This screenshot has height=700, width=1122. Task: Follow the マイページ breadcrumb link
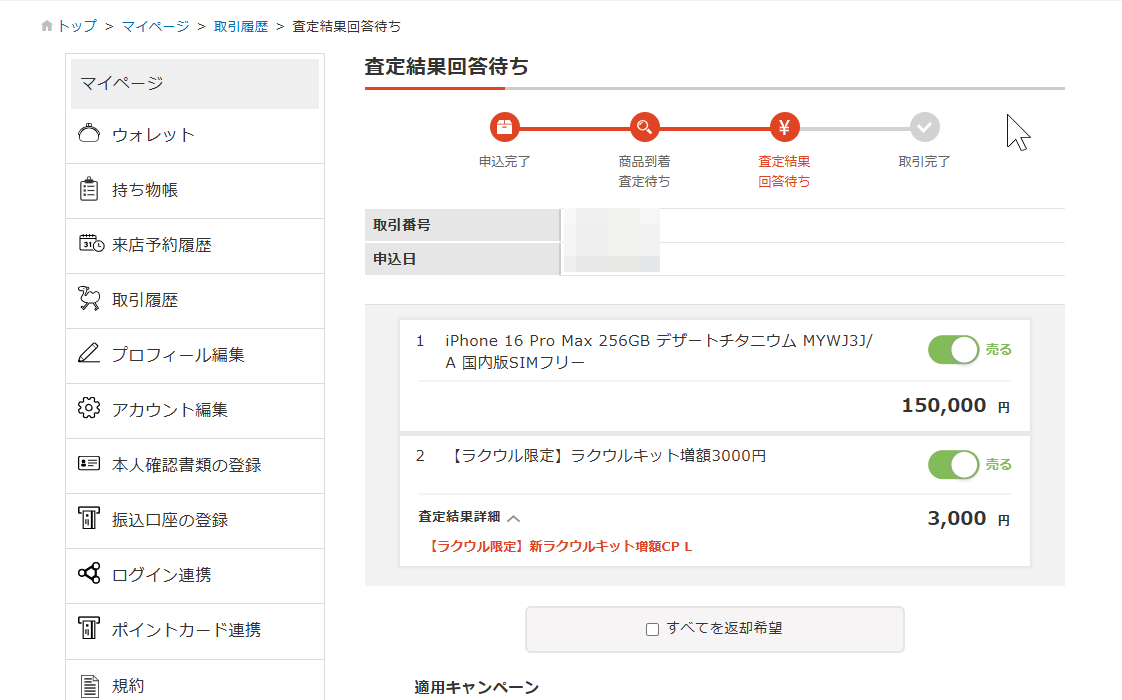coord(155,26)
